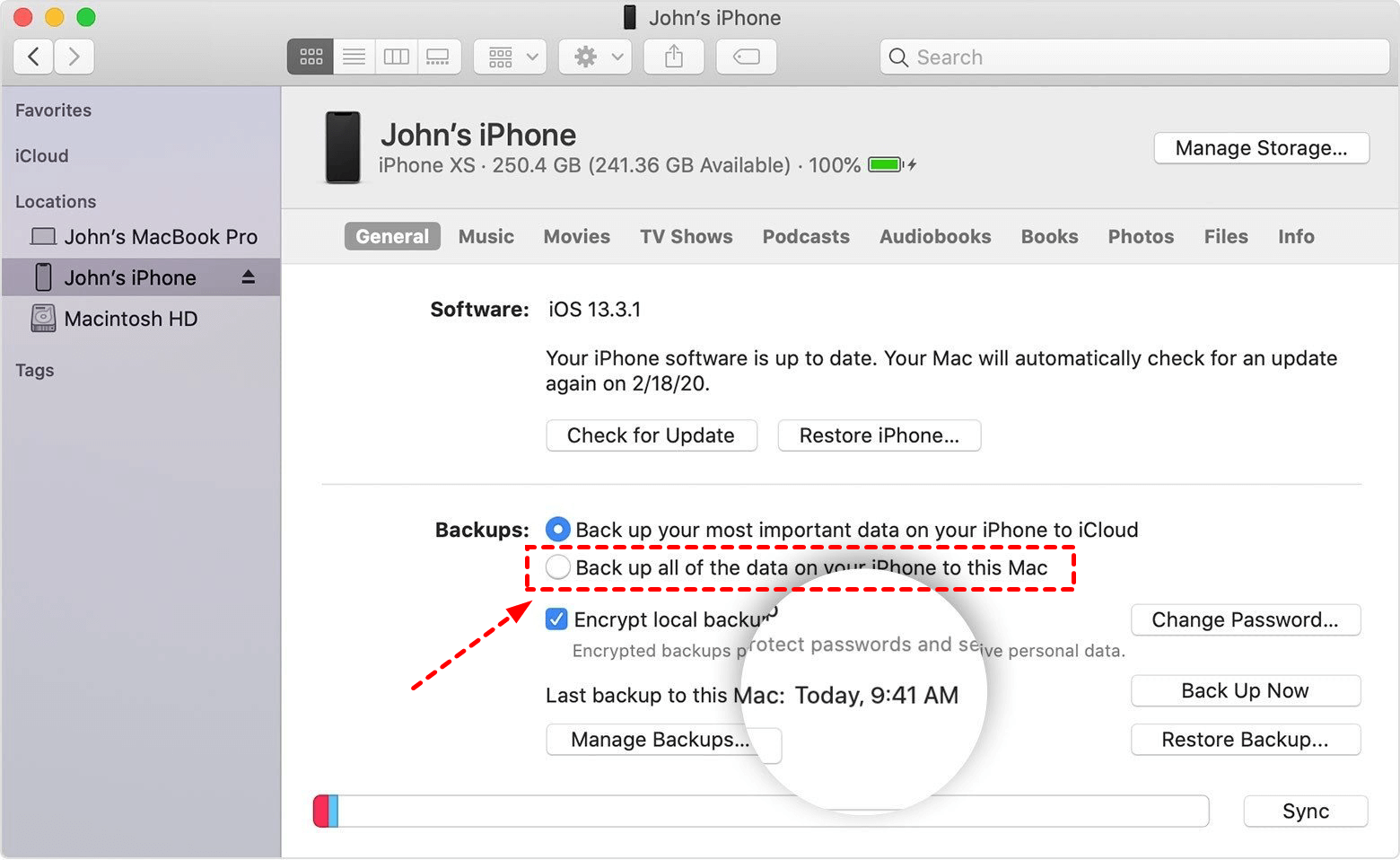Select back up to iCloud option
Viewport: 1400px width, 860px height.
point(557,529)
